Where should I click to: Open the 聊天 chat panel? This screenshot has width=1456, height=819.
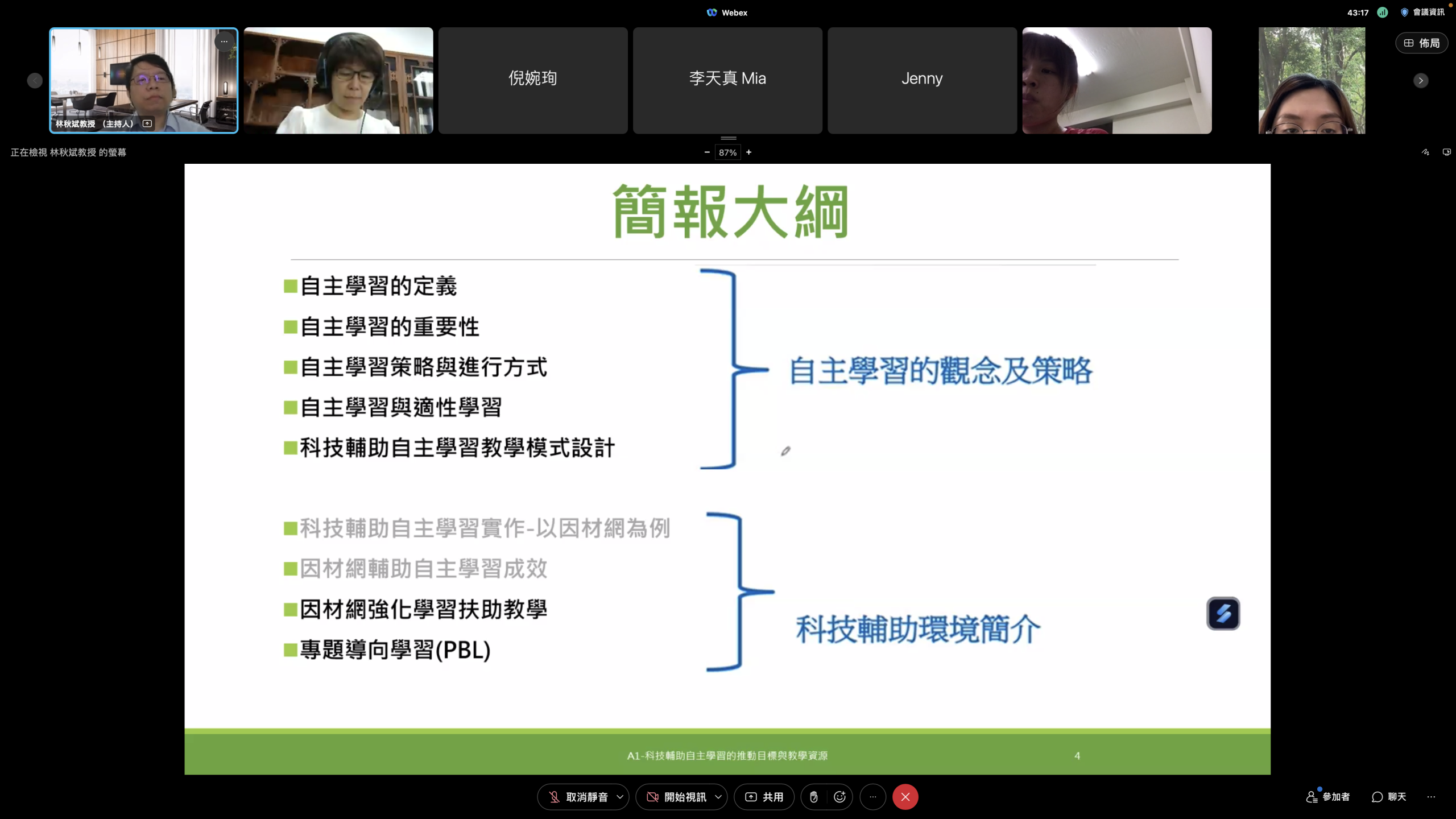(1389, 797)
